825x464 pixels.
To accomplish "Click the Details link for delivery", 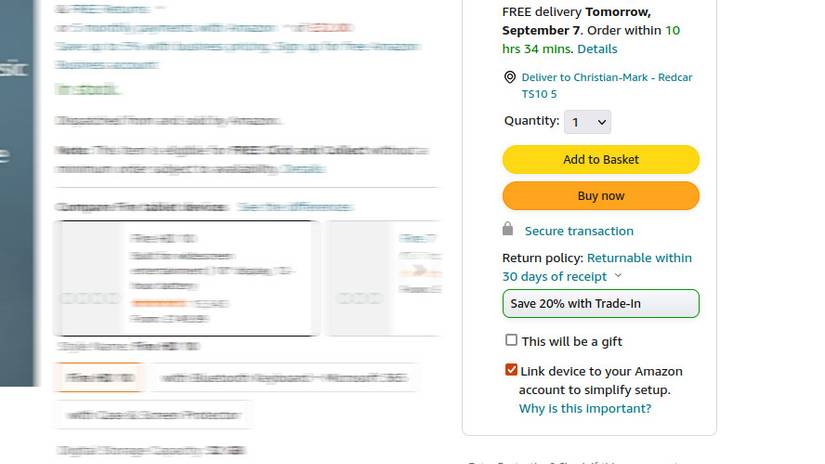I will pyautogui.click(x=597, y=49).
